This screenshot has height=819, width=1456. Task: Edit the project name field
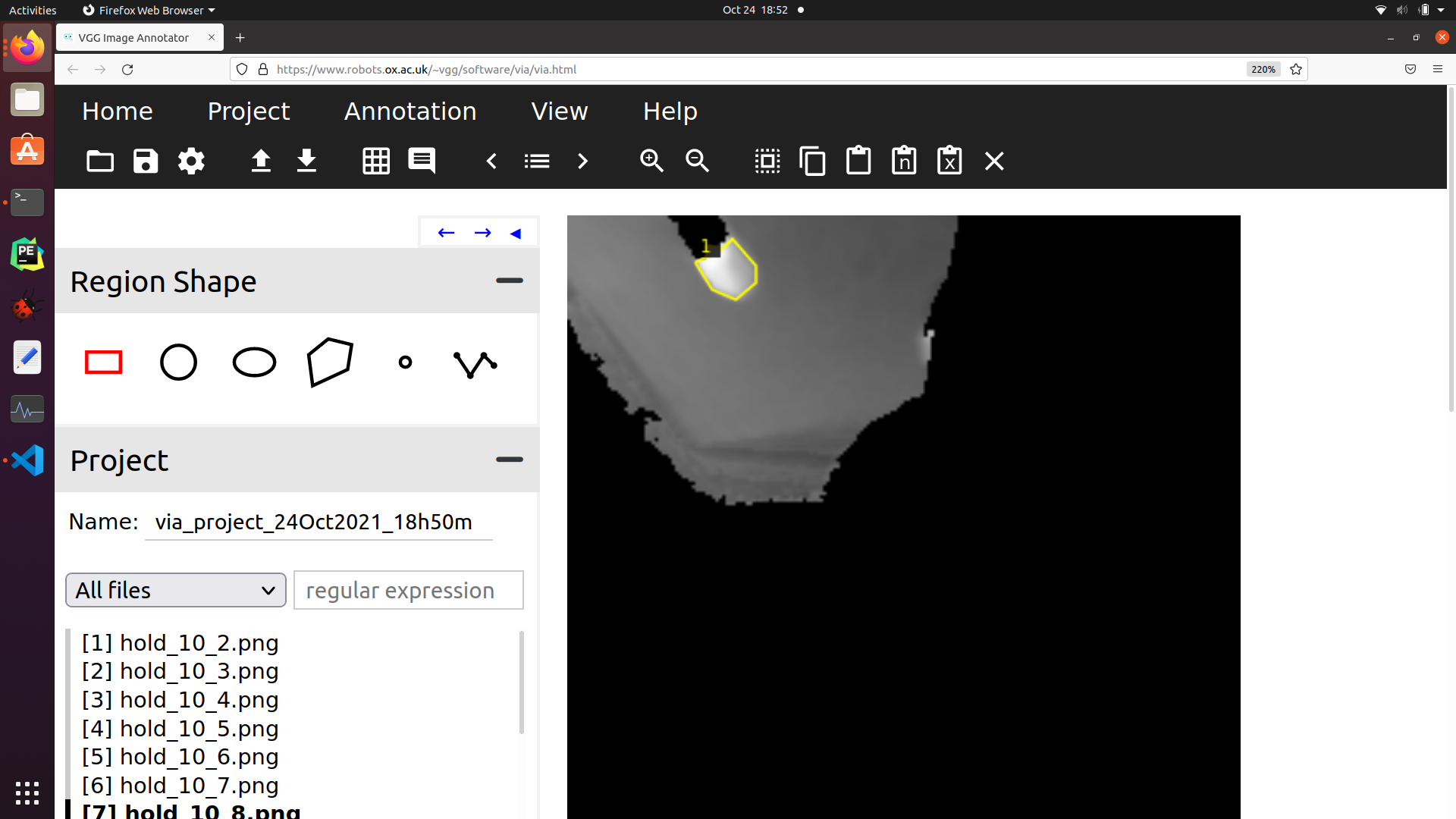pos(318,522)
